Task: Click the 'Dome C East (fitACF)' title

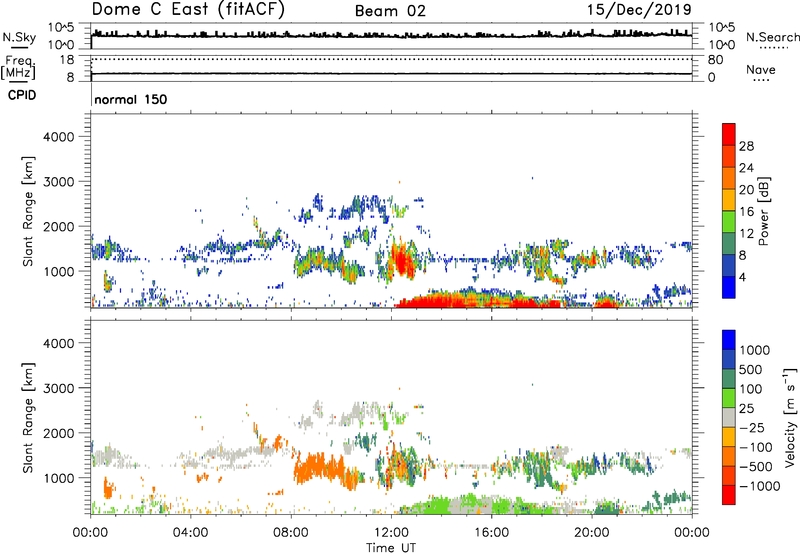Action: click(188, 9)
